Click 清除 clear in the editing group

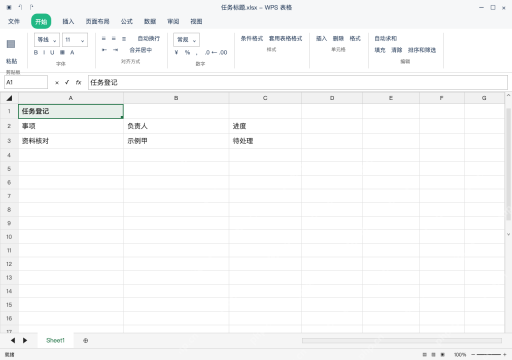point(397,50)
